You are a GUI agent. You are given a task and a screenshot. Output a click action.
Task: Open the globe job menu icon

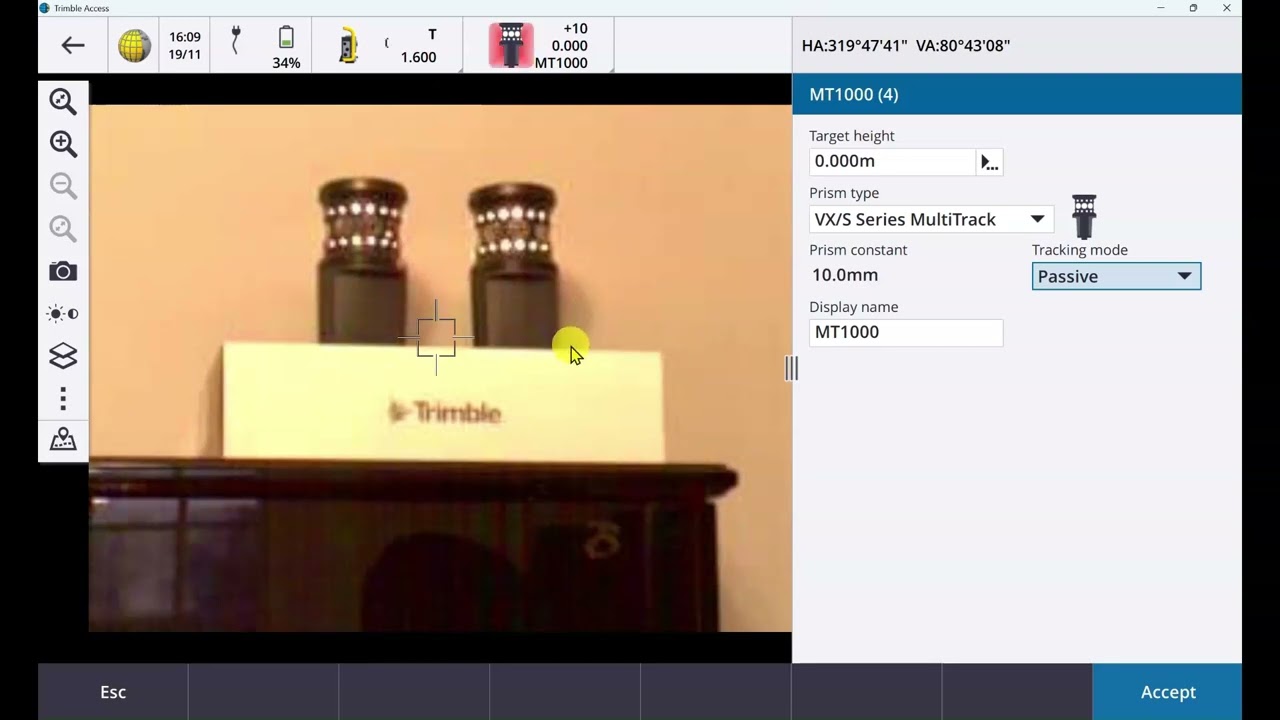coord(135,45)
